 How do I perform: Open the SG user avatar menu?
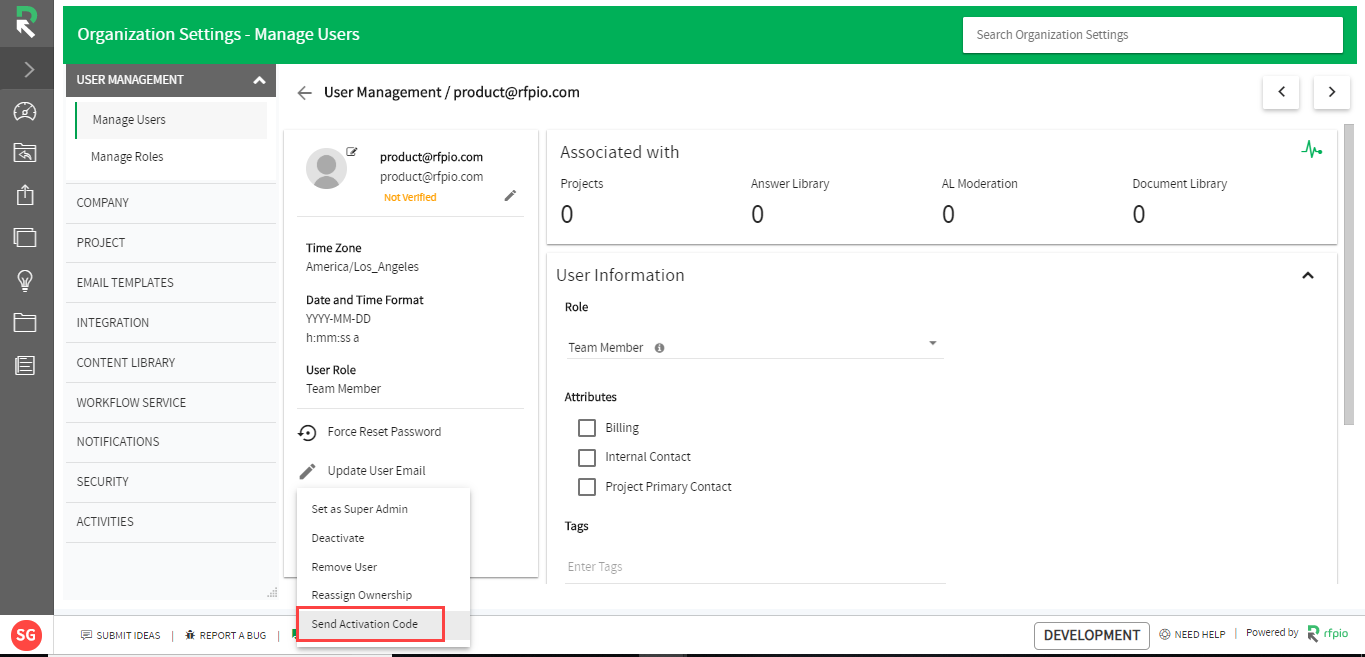coord(27,634)
